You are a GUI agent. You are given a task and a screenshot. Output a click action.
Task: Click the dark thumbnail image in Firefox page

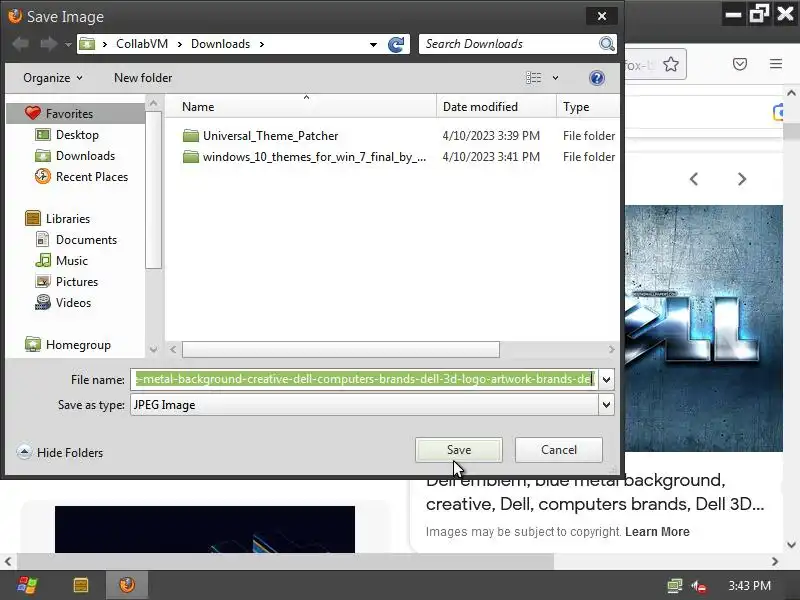(x=205, y=529)
